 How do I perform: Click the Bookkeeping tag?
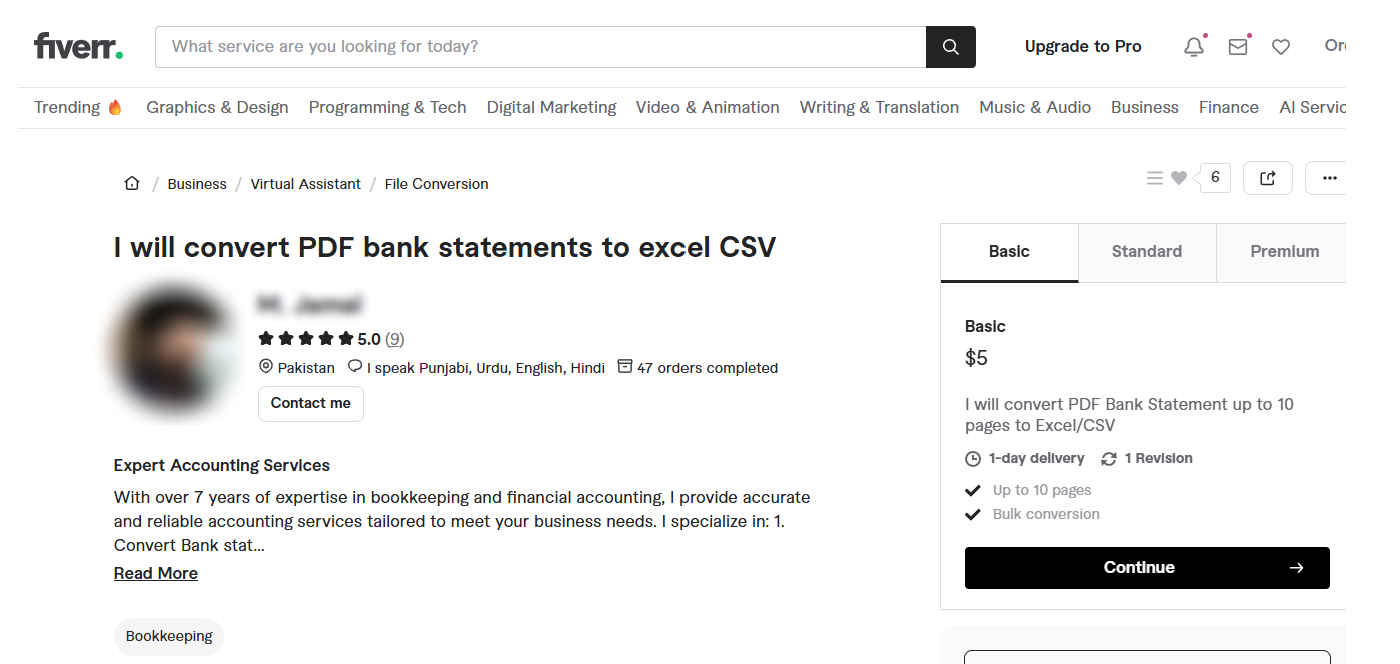pyautogui.click(x=168, y=636)
